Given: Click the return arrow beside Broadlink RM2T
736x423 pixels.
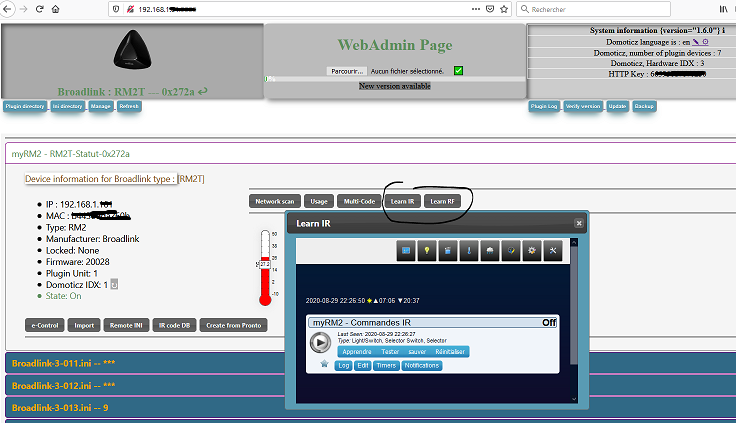Looking at the screenshot, I should pos(203,92).
